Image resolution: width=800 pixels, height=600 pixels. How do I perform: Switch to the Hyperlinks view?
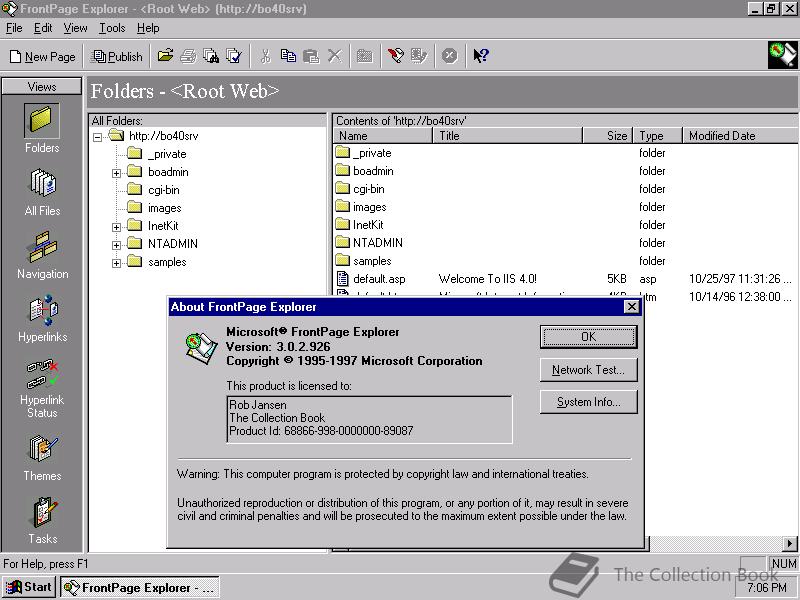(42, 318)
